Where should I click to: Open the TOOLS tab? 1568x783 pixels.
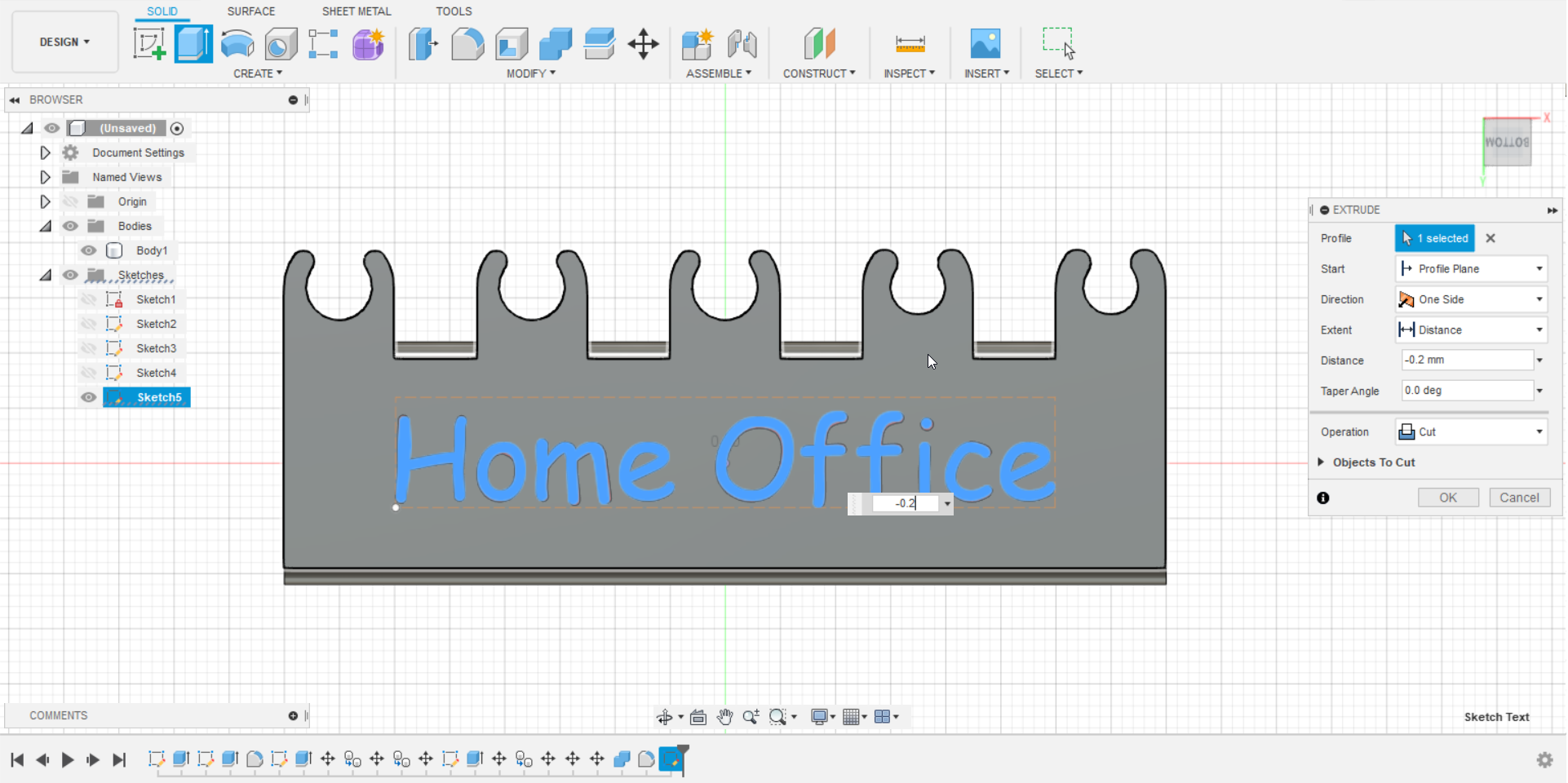(454, 11)
